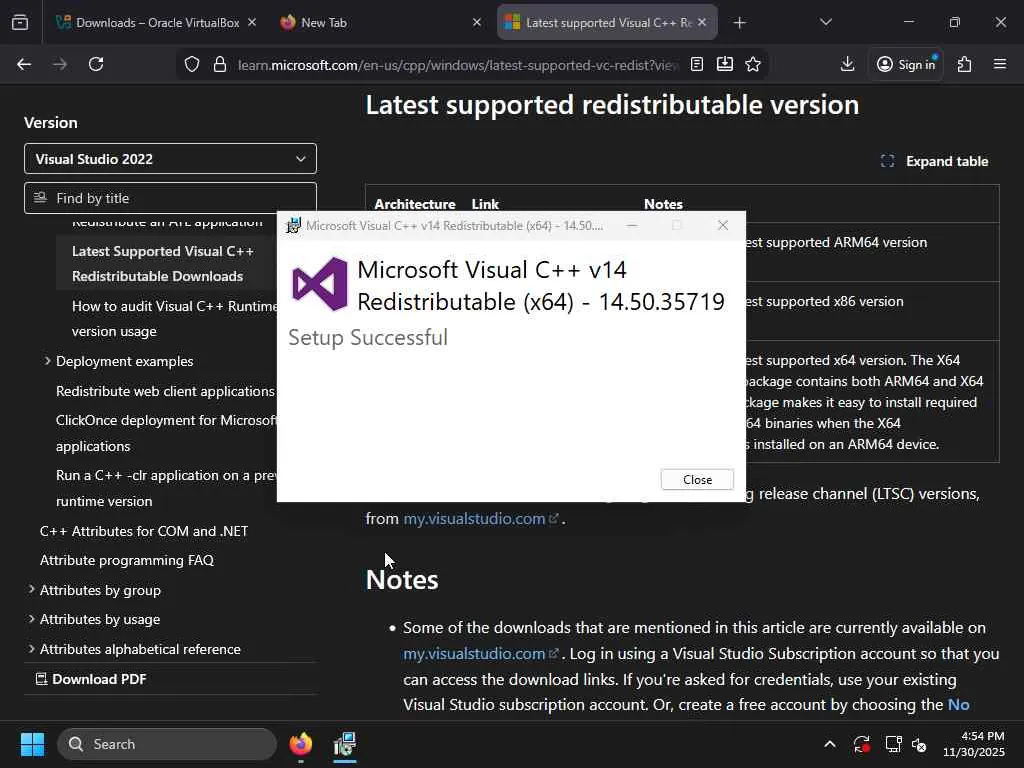1024x768 pixels.
Task: Close the setup dialog with X
Action: tap(722, 225)
